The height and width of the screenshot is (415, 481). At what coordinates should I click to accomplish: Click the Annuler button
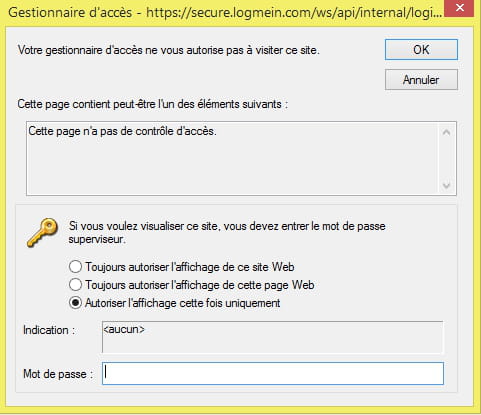point(421,80)
